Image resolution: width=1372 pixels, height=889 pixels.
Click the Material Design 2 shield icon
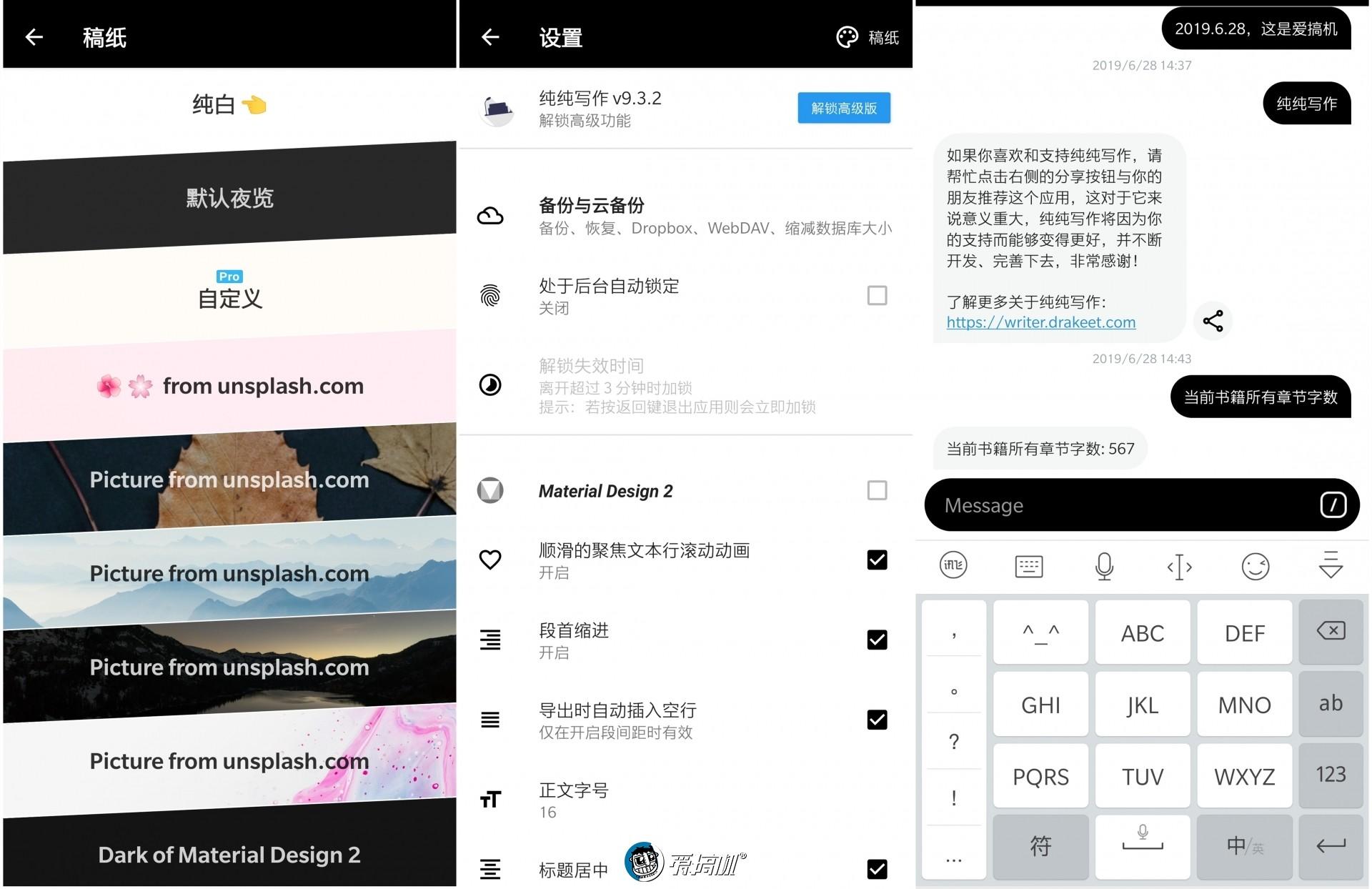[491, 492]
